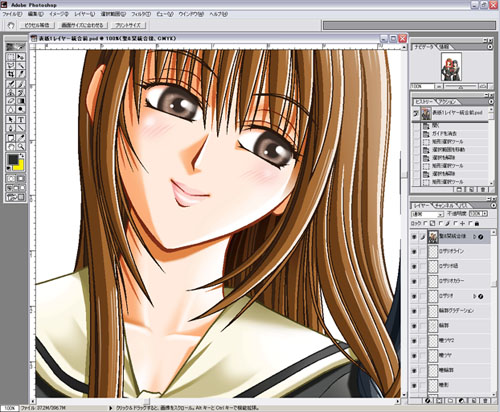Viewport: 500px width, 412px height.
Task: Select the Paintbrush tool
Action: click(x=21, y=84)
